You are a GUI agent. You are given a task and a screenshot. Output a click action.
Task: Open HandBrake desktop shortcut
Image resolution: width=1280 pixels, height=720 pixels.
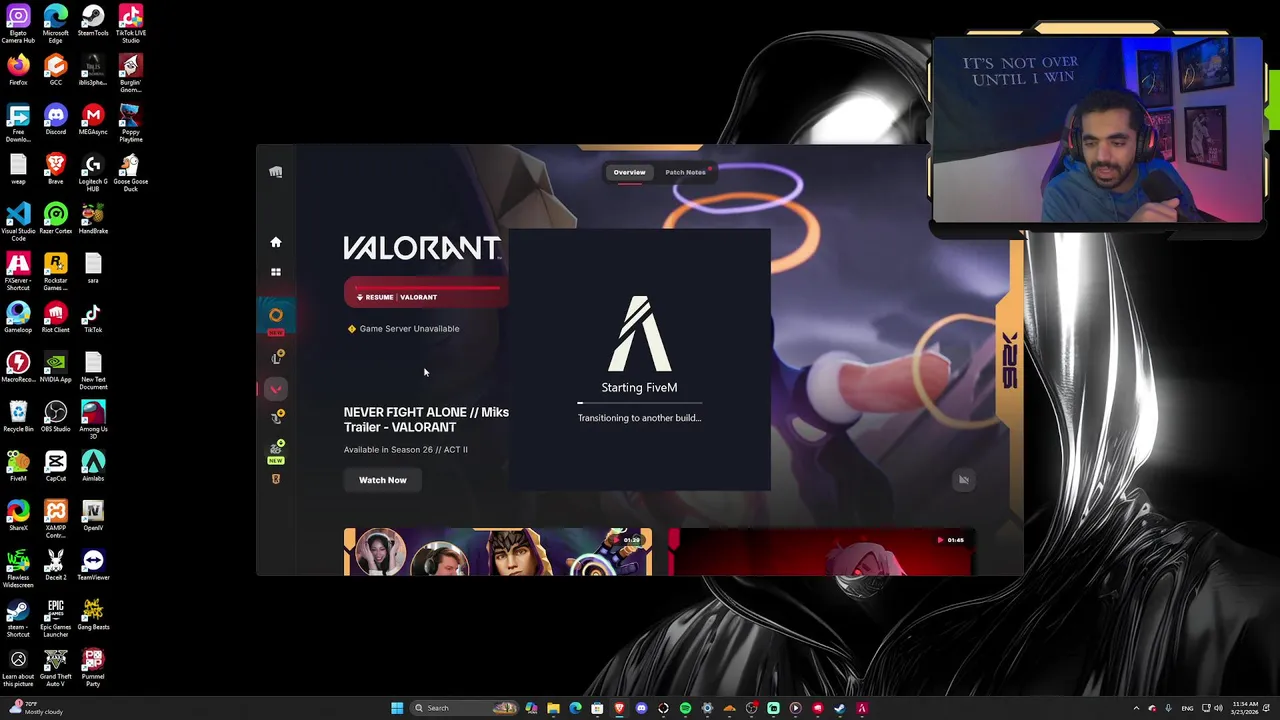(x=93, y=219)
